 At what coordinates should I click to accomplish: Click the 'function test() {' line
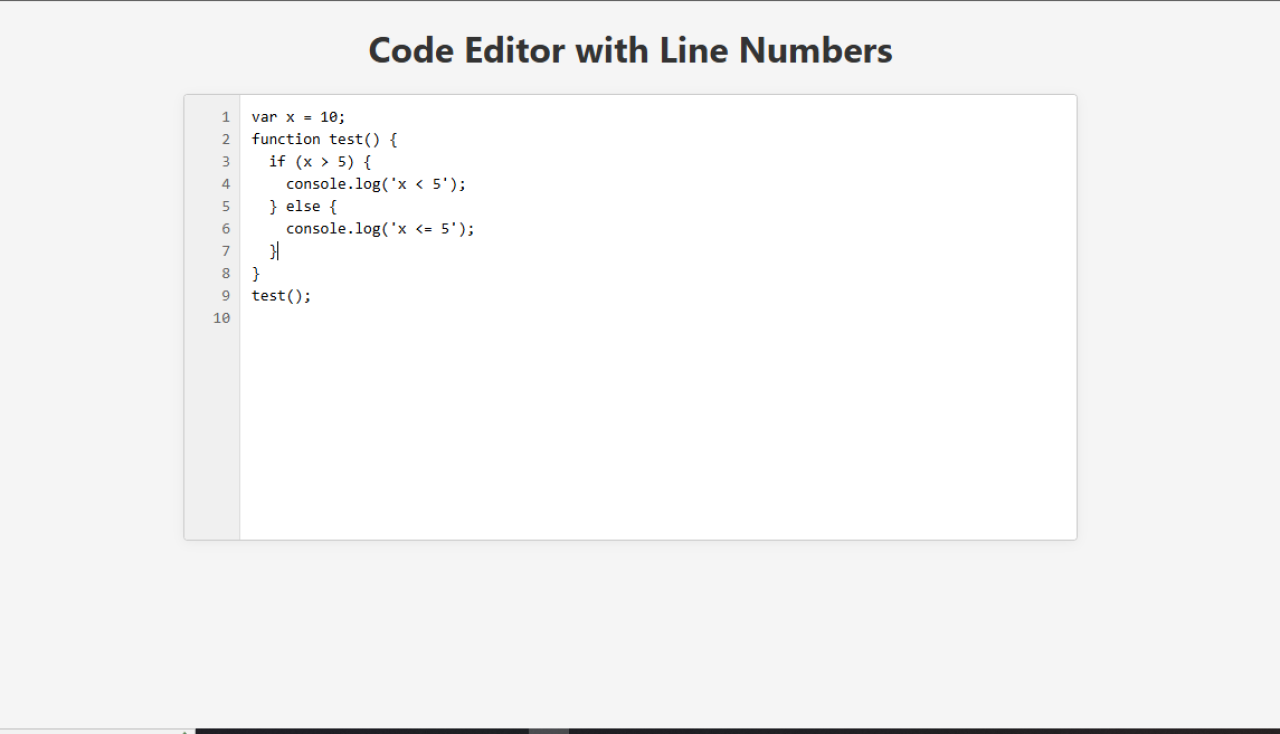324,139
